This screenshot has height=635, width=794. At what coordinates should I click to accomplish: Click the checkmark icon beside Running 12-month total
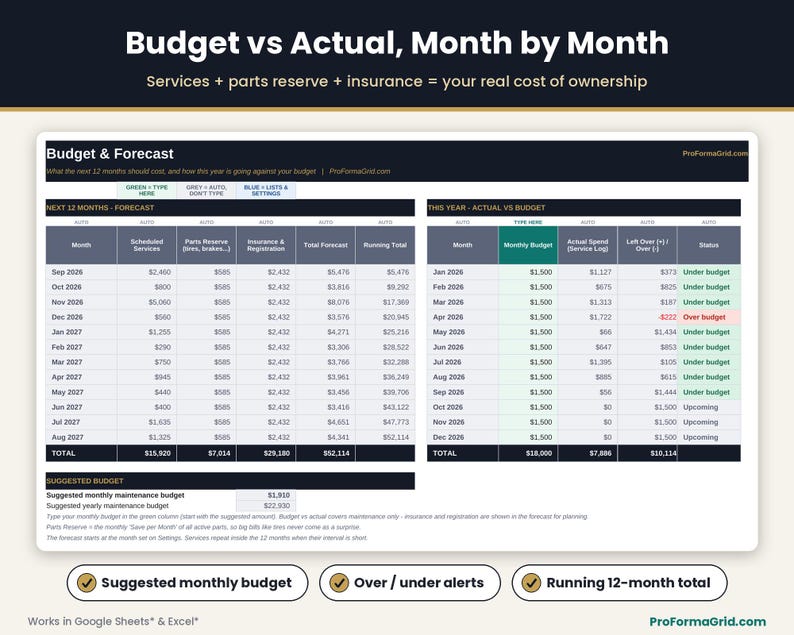531,583
